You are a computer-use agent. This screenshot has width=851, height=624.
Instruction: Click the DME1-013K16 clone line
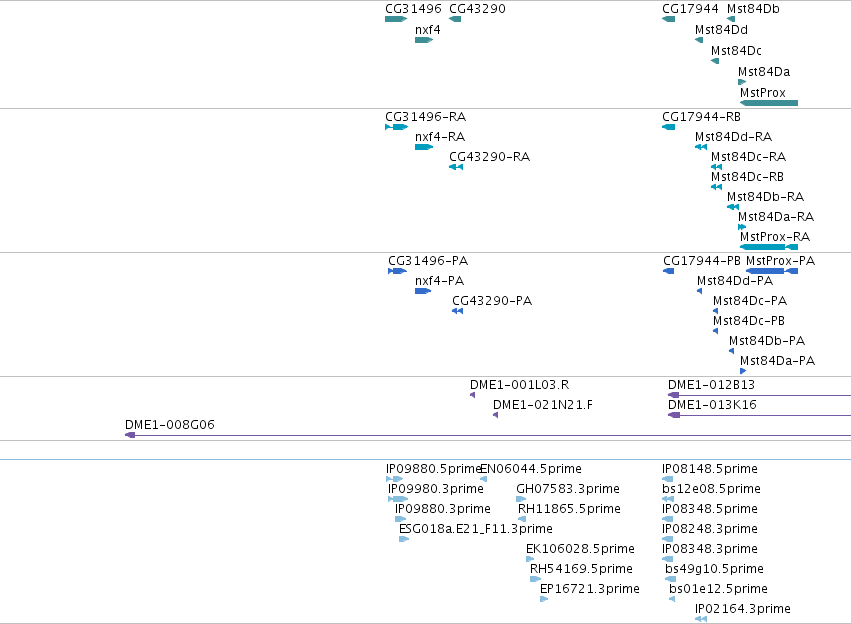click(x=759, y=415)
